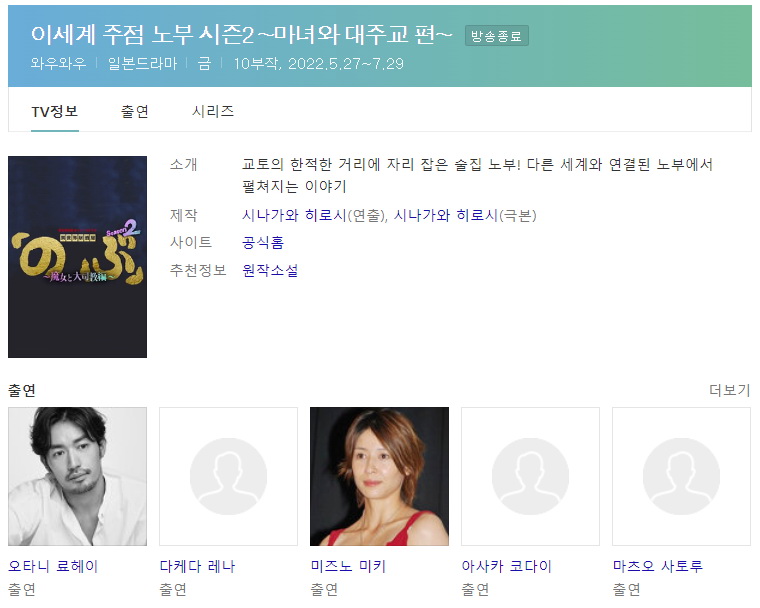
Task: Open 아사카 코다이 name link
Action: coord(507,566)
